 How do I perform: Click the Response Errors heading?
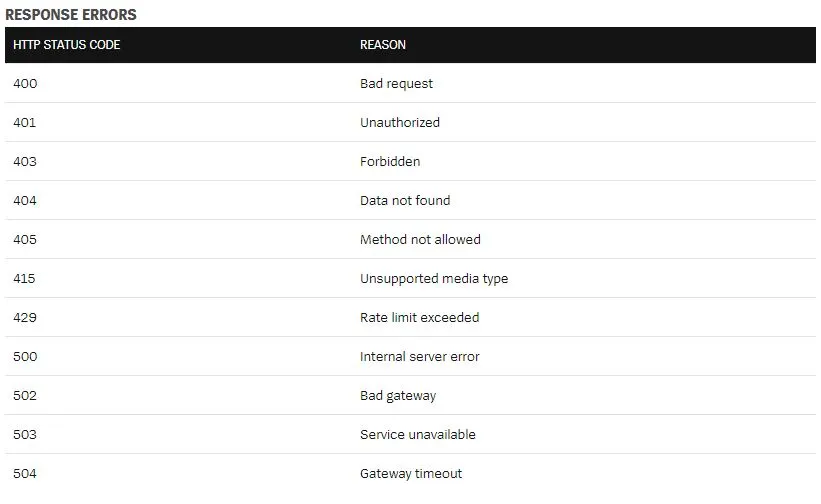point(71,15)
